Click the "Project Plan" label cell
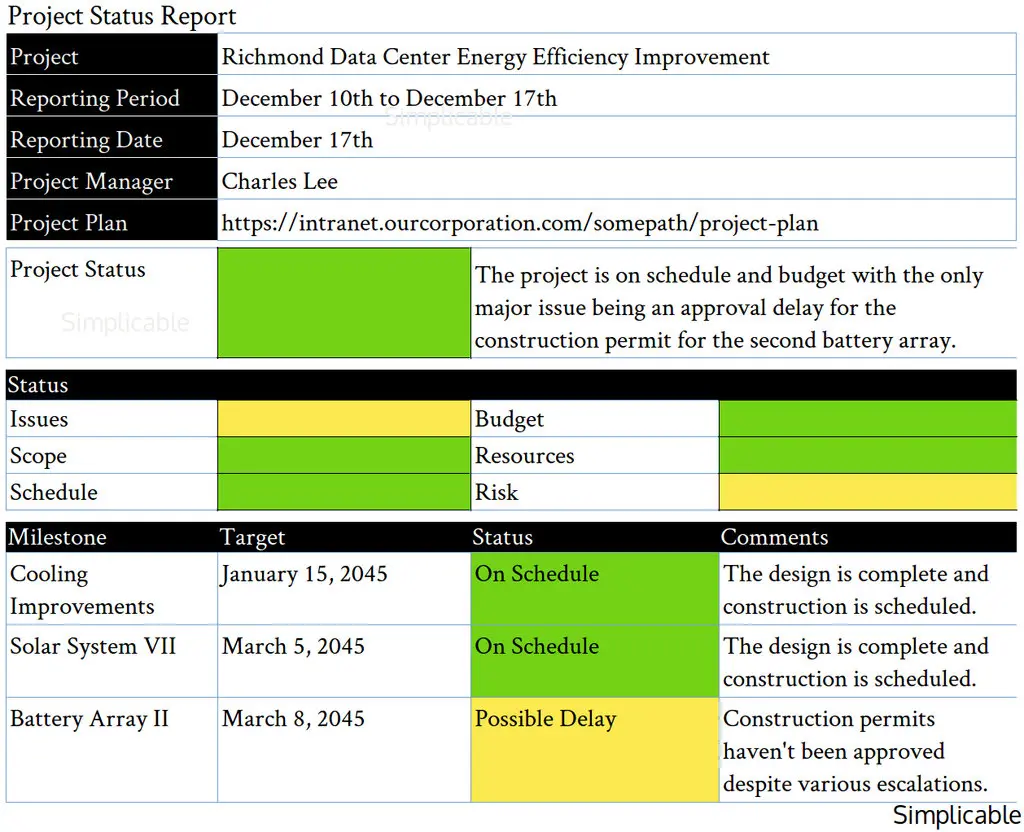 click(x=112, y=220)
